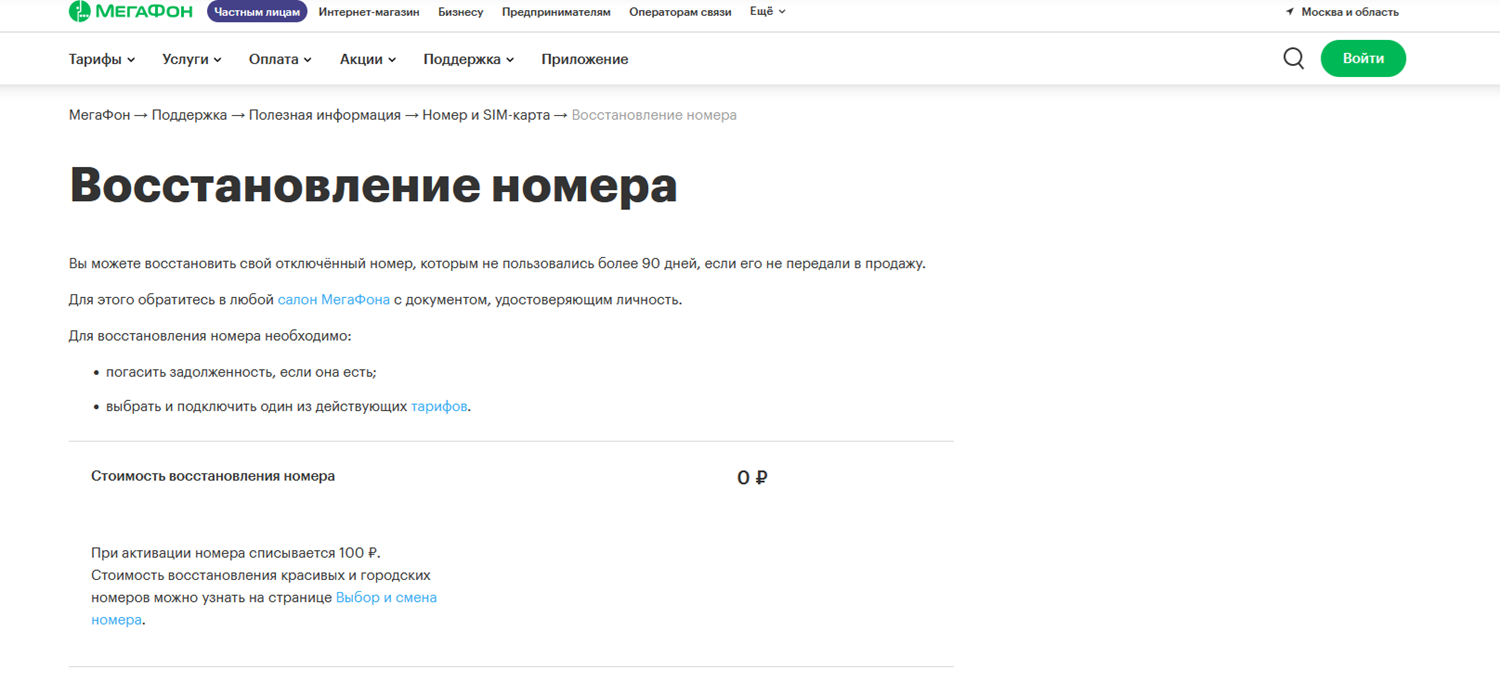Click the line Для восстановления номера необходимо

pyautogui.click(x=210, y=336)
